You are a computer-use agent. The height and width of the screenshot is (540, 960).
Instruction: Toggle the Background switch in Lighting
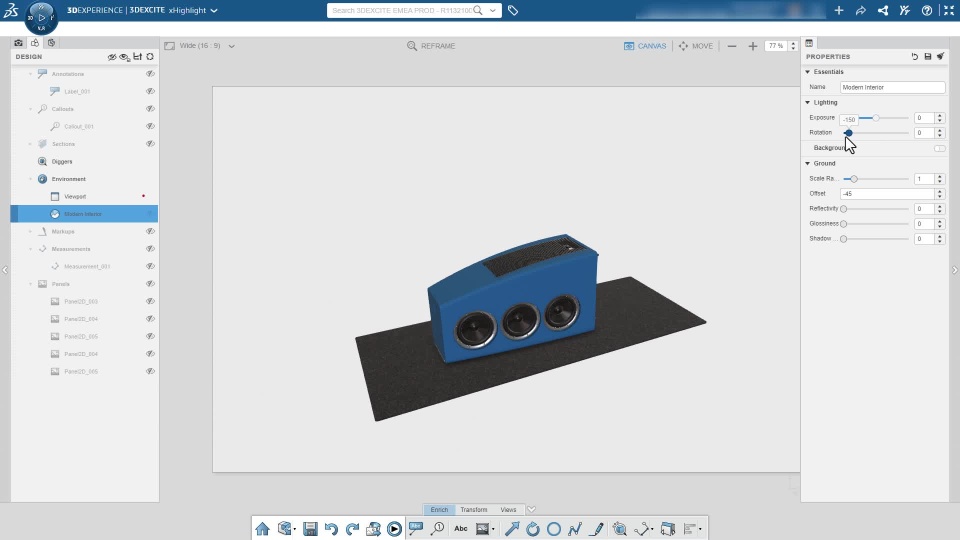[x=940, y=148]
